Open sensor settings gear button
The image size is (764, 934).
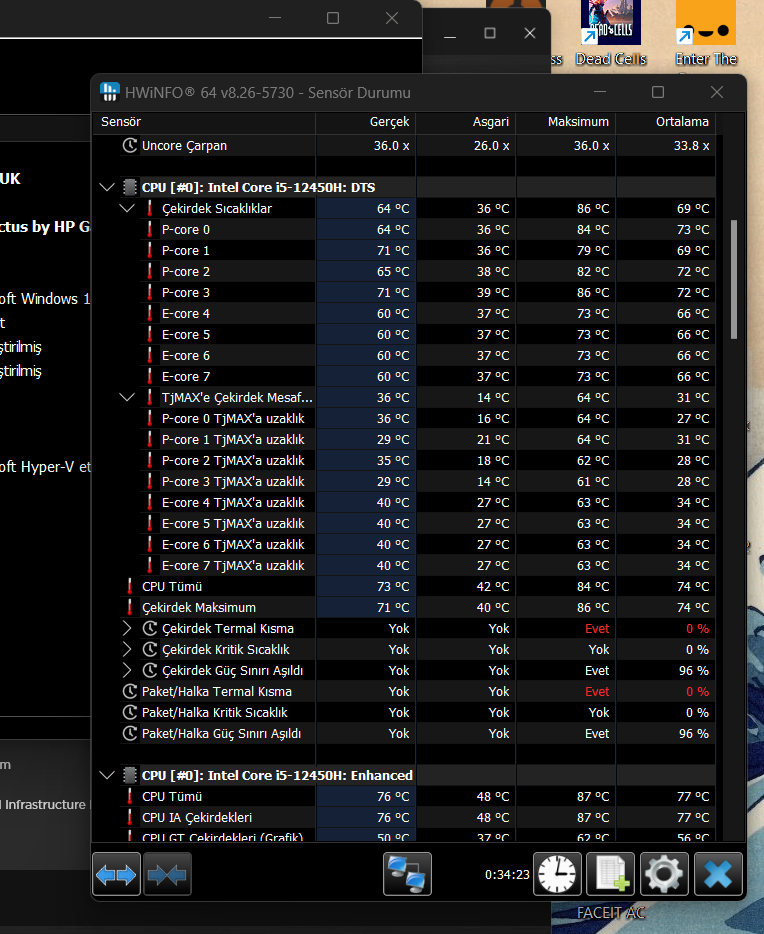pos(664,874)
